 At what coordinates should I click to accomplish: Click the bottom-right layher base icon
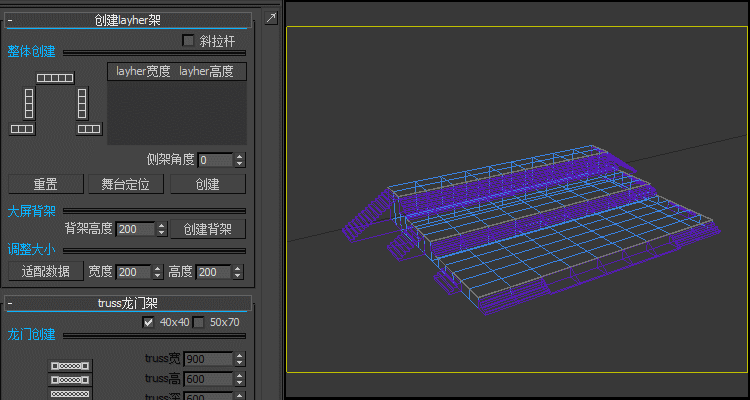click(x=89, y=129)
